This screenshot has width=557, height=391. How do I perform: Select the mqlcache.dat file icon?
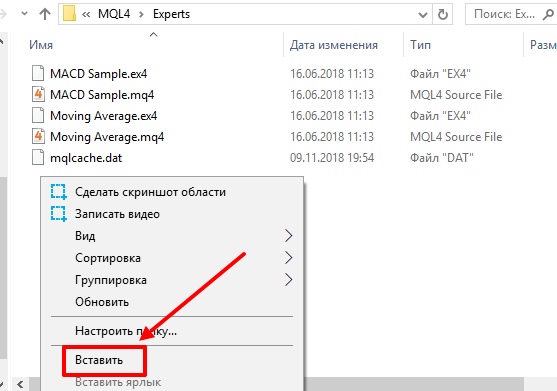[38, 157]
